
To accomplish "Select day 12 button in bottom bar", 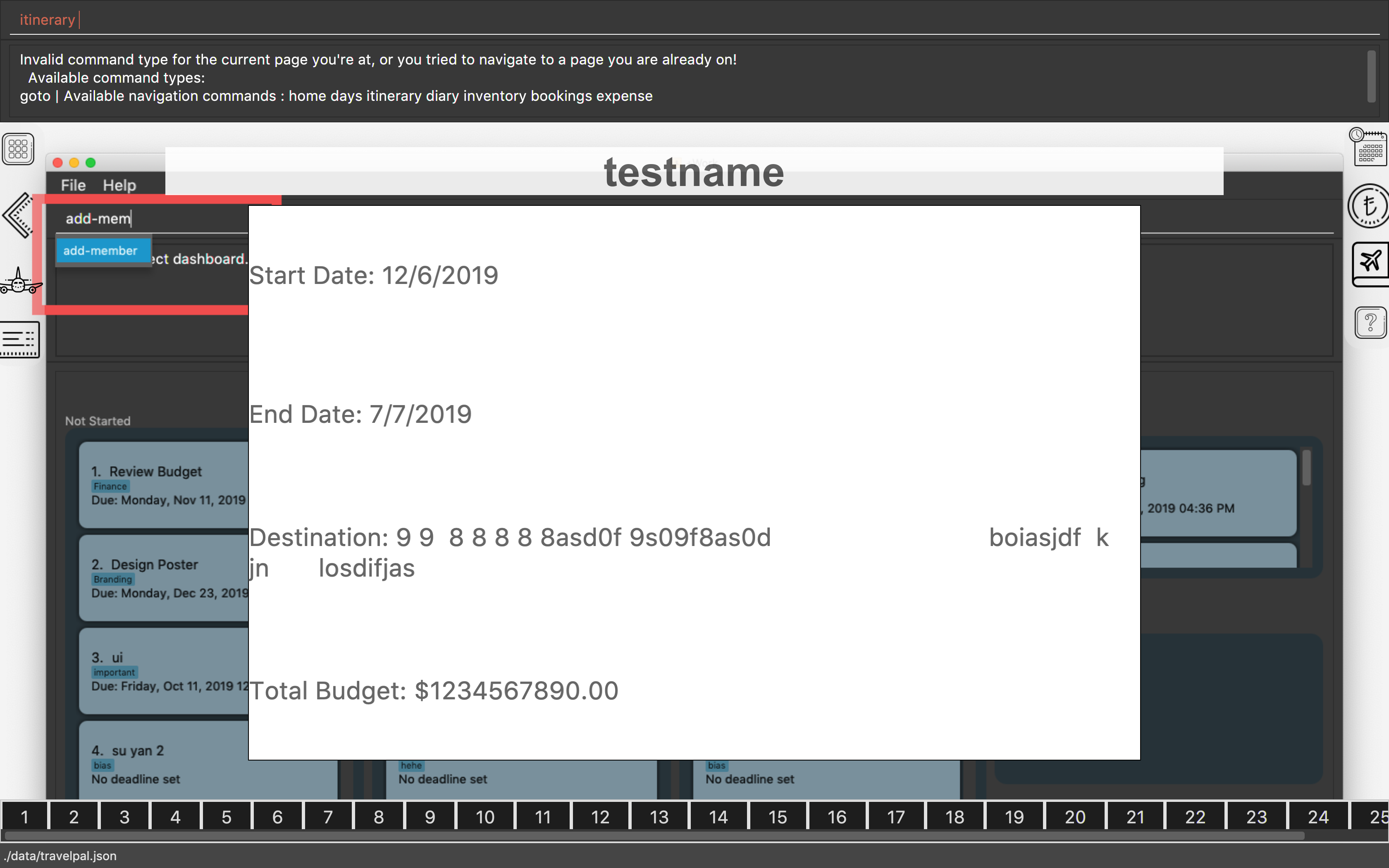I will pyautogui.click(x=600, y=817).
